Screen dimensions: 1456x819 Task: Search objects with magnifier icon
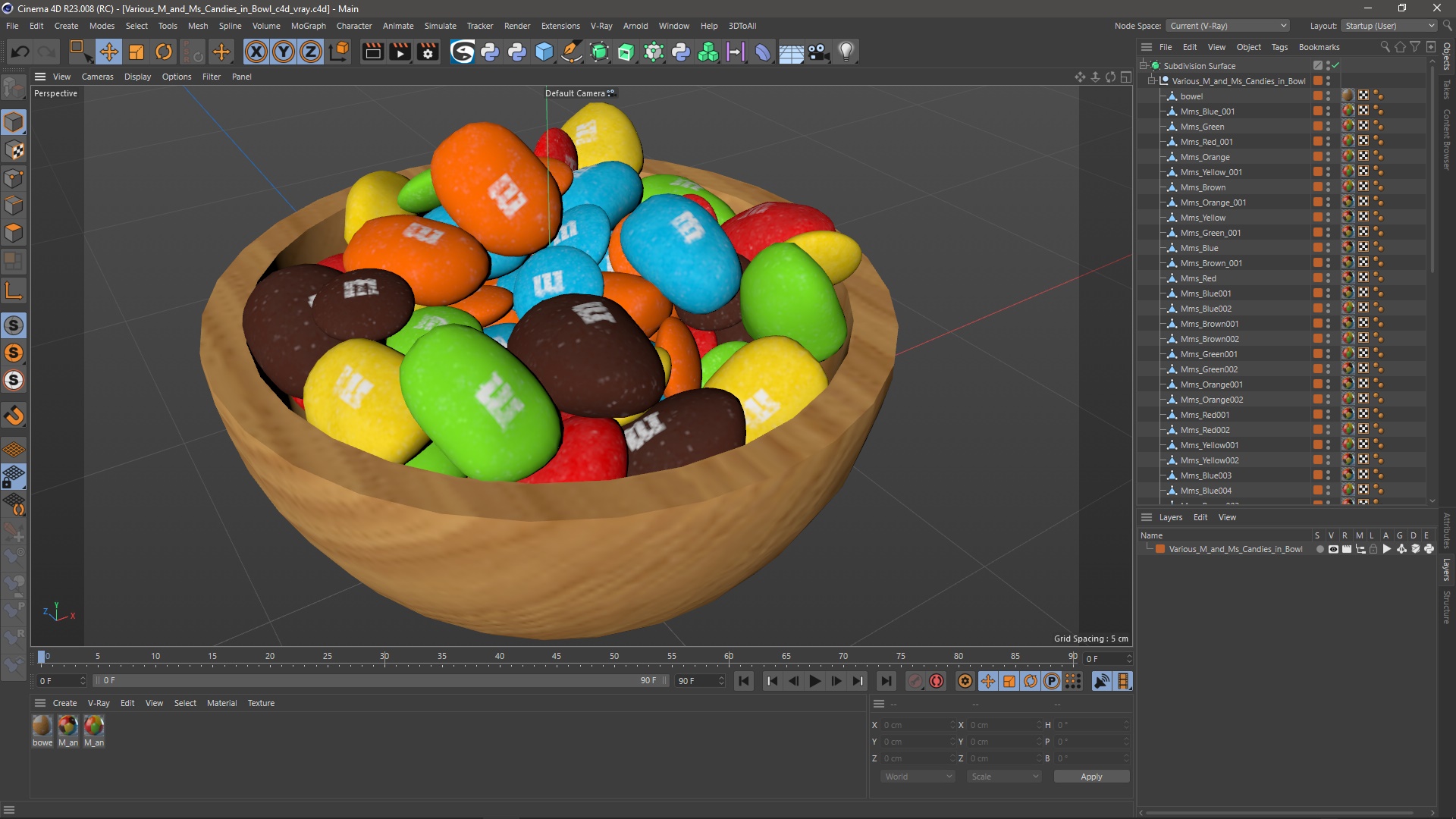pyautogui.click(x=1385, y=47)
